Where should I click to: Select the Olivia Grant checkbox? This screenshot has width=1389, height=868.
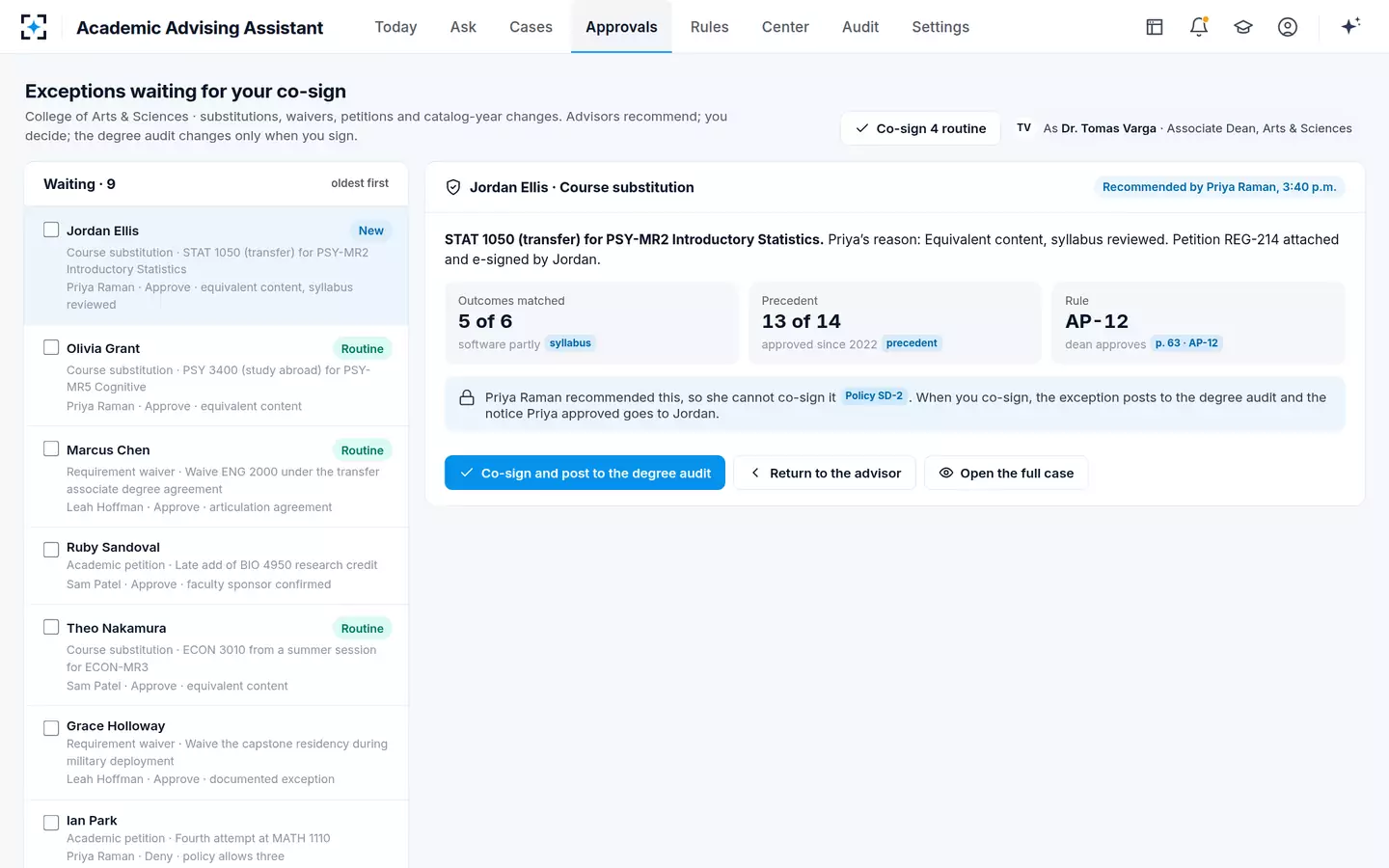51,347
